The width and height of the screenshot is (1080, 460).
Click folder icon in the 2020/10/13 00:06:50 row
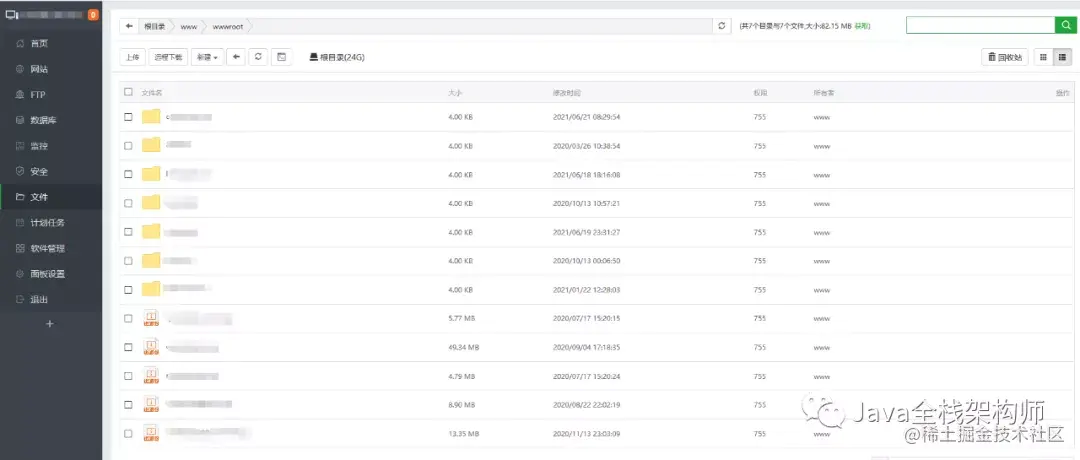(151, 261)
